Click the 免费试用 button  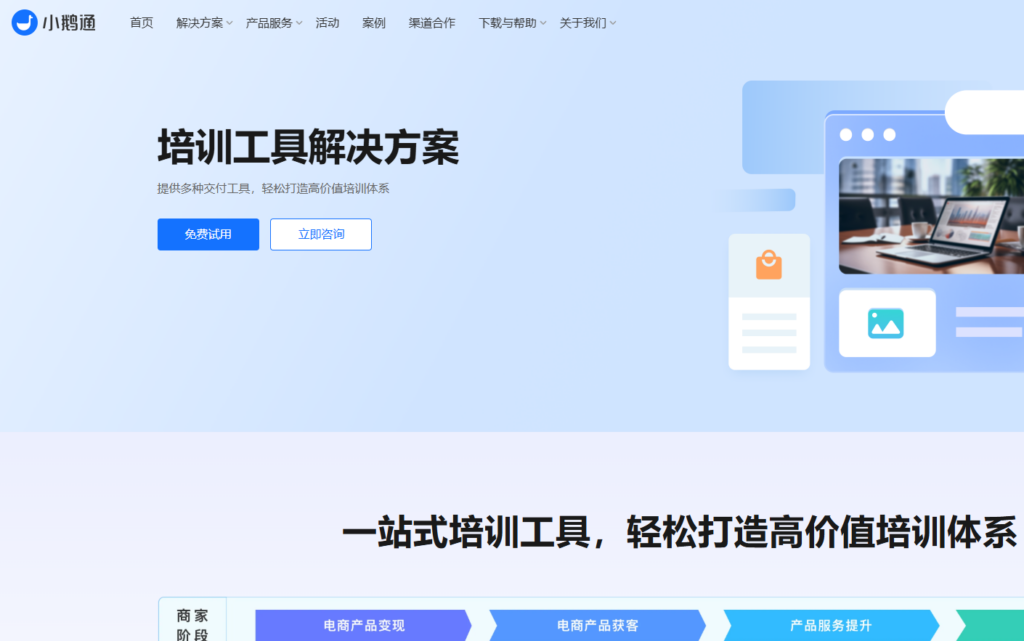pos(207,234)
